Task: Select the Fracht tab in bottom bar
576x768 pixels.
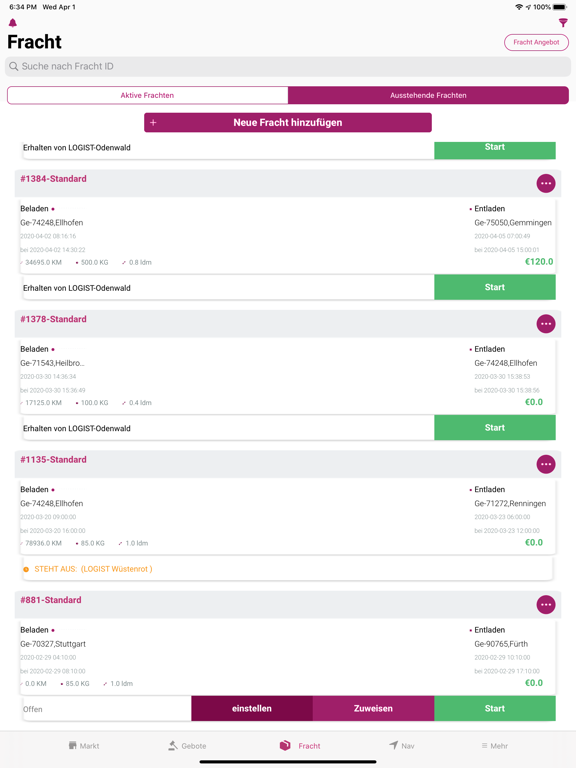Action: [x=300, y=745]
